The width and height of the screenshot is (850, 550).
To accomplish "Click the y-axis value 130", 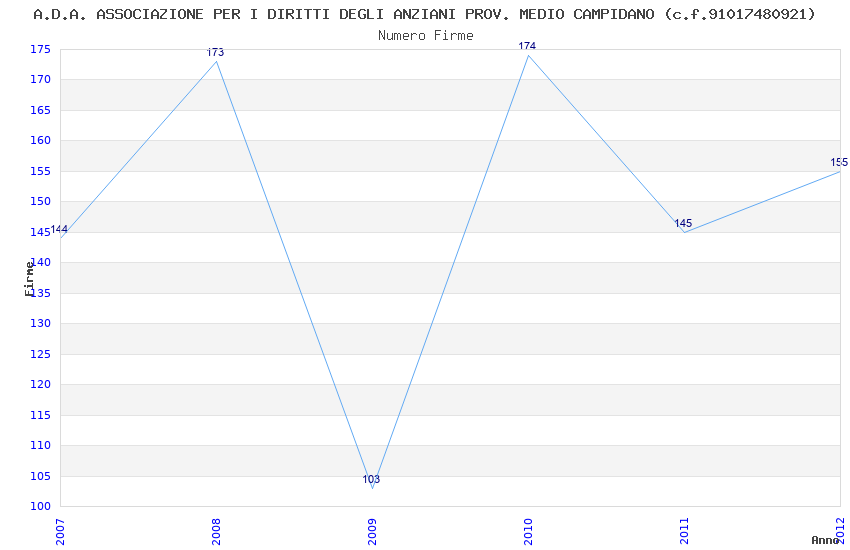I will tap(40, 323).
